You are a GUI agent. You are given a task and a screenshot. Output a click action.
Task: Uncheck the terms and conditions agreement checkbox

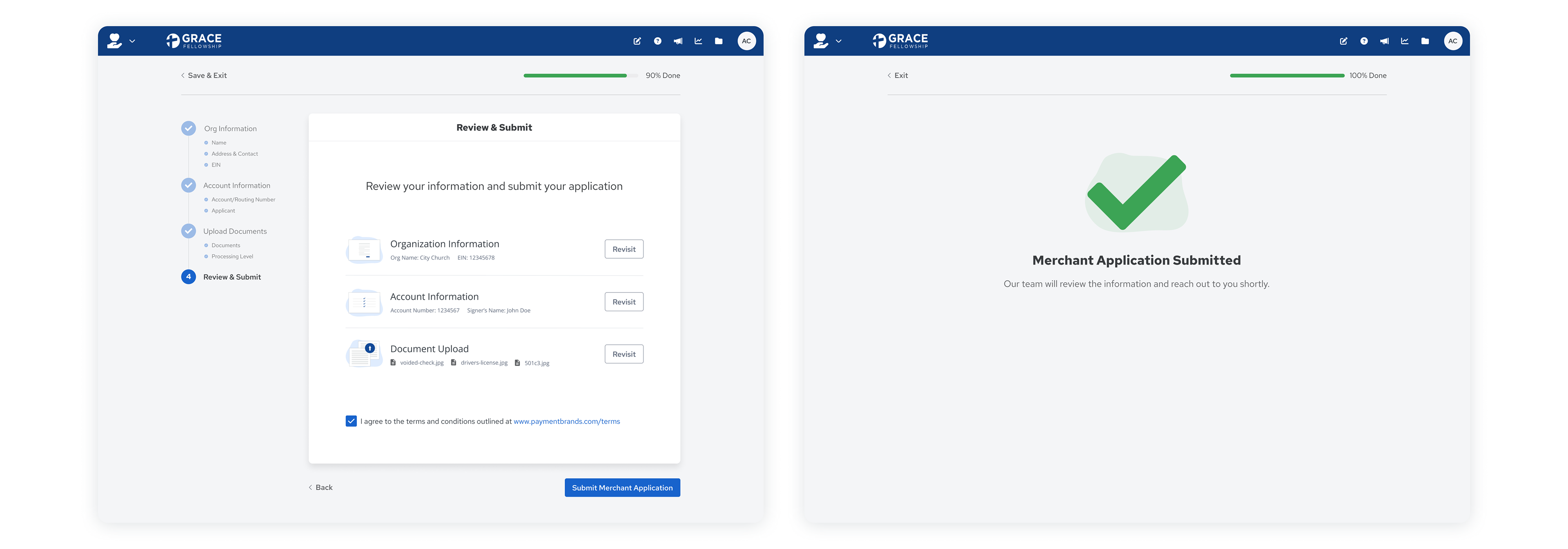click(351, 421)
